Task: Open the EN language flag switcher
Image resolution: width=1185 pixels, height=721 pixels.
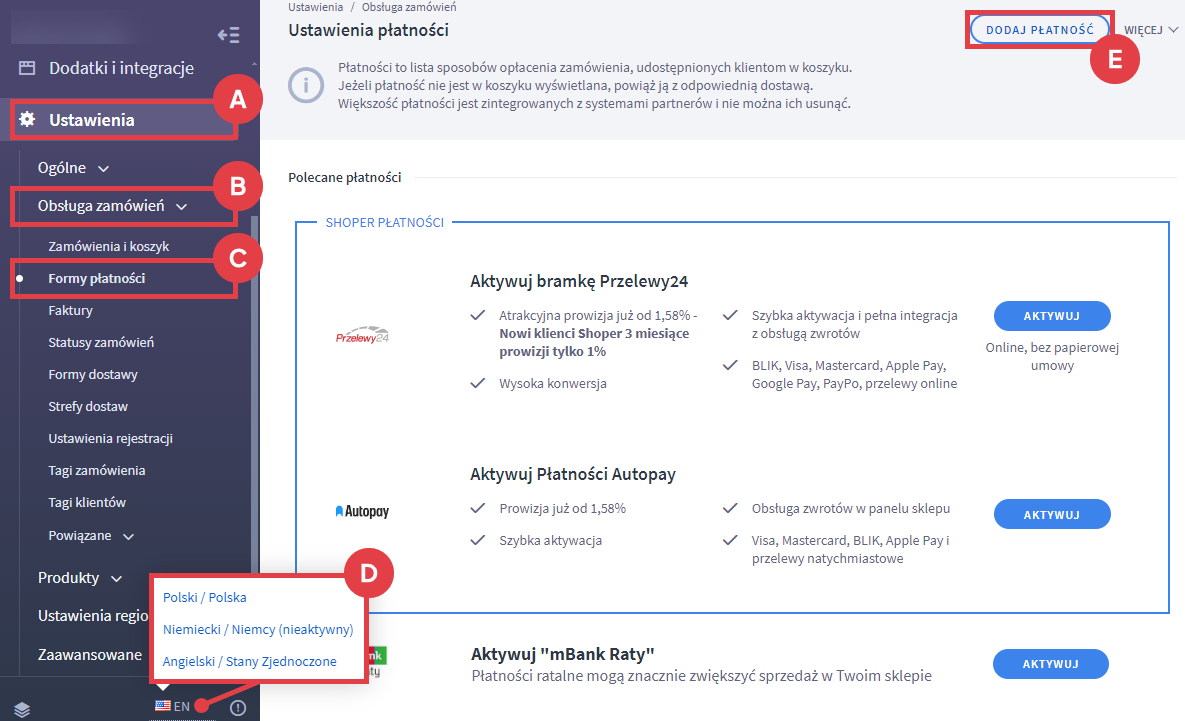Action: (172, 706)
